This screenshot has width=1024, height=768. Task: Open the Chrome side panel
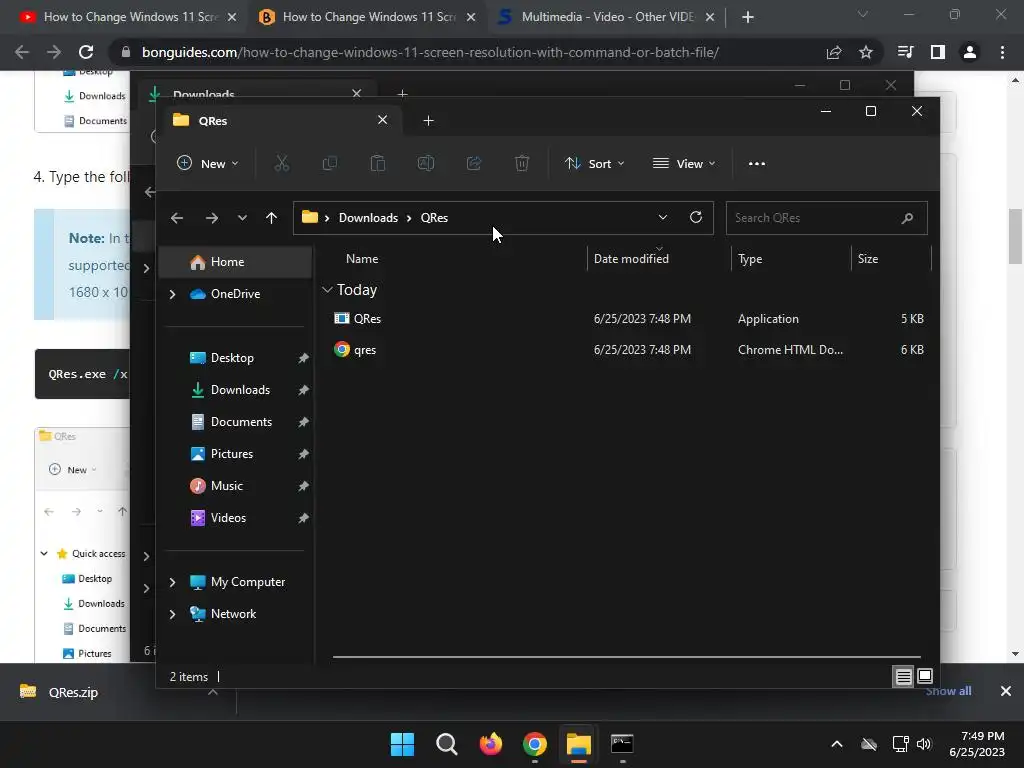point(938,52)
